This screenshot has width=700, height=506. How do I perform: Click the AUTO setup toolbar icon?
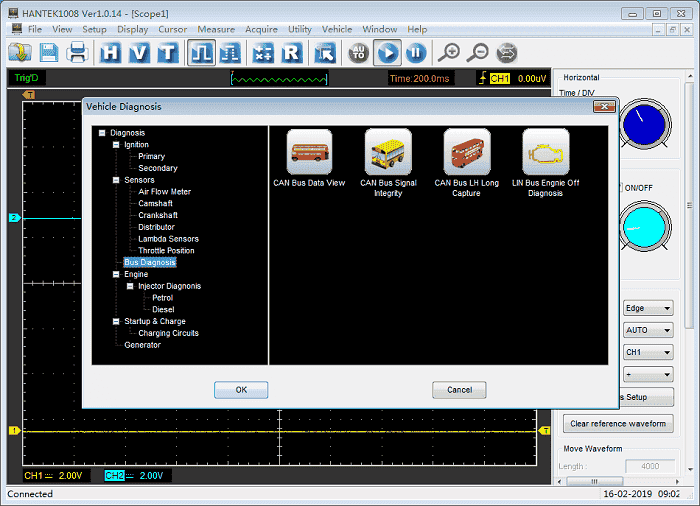click(358, 53)
